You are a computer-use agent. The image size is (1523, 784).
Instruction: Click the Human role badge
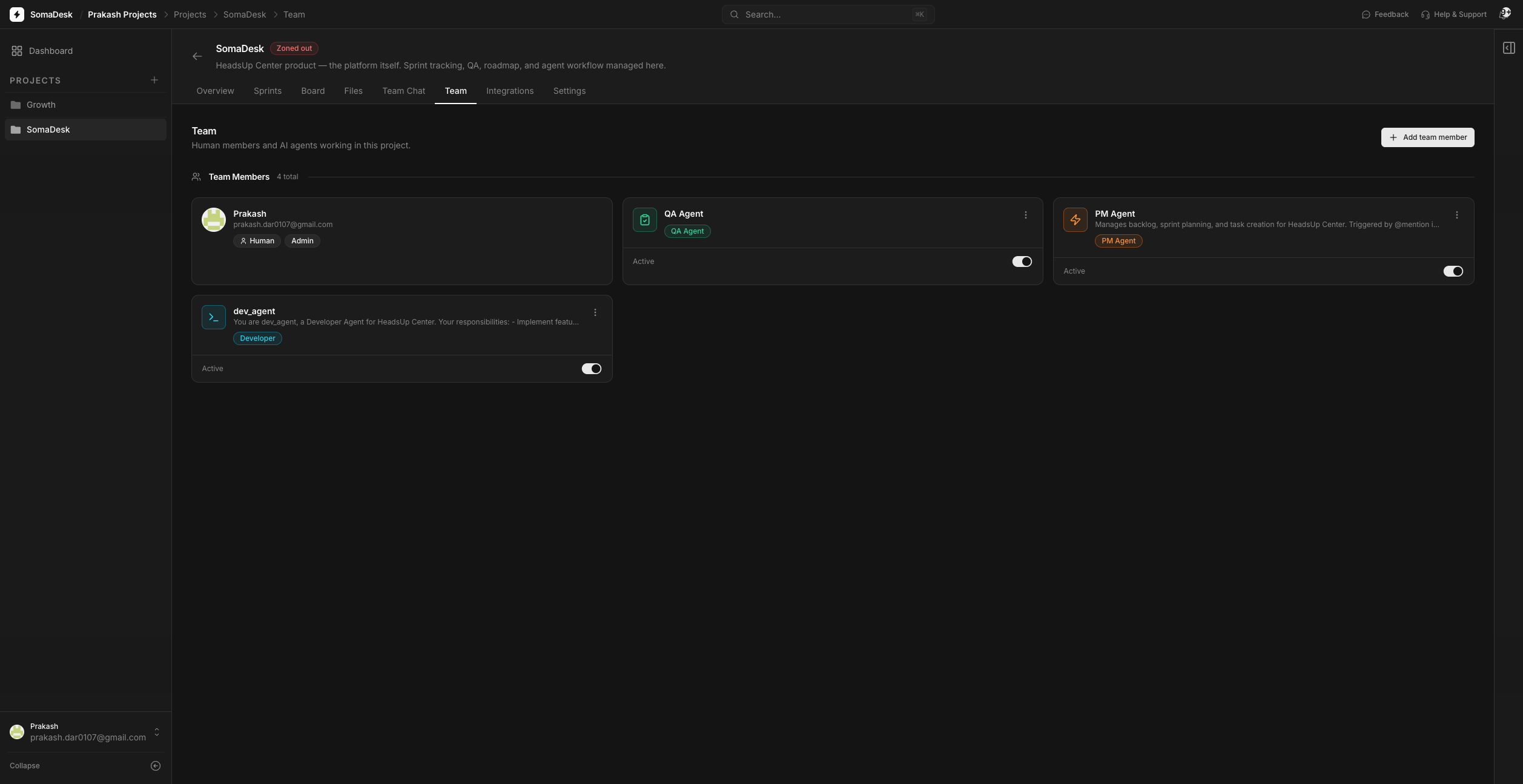[x=257, y=241]
